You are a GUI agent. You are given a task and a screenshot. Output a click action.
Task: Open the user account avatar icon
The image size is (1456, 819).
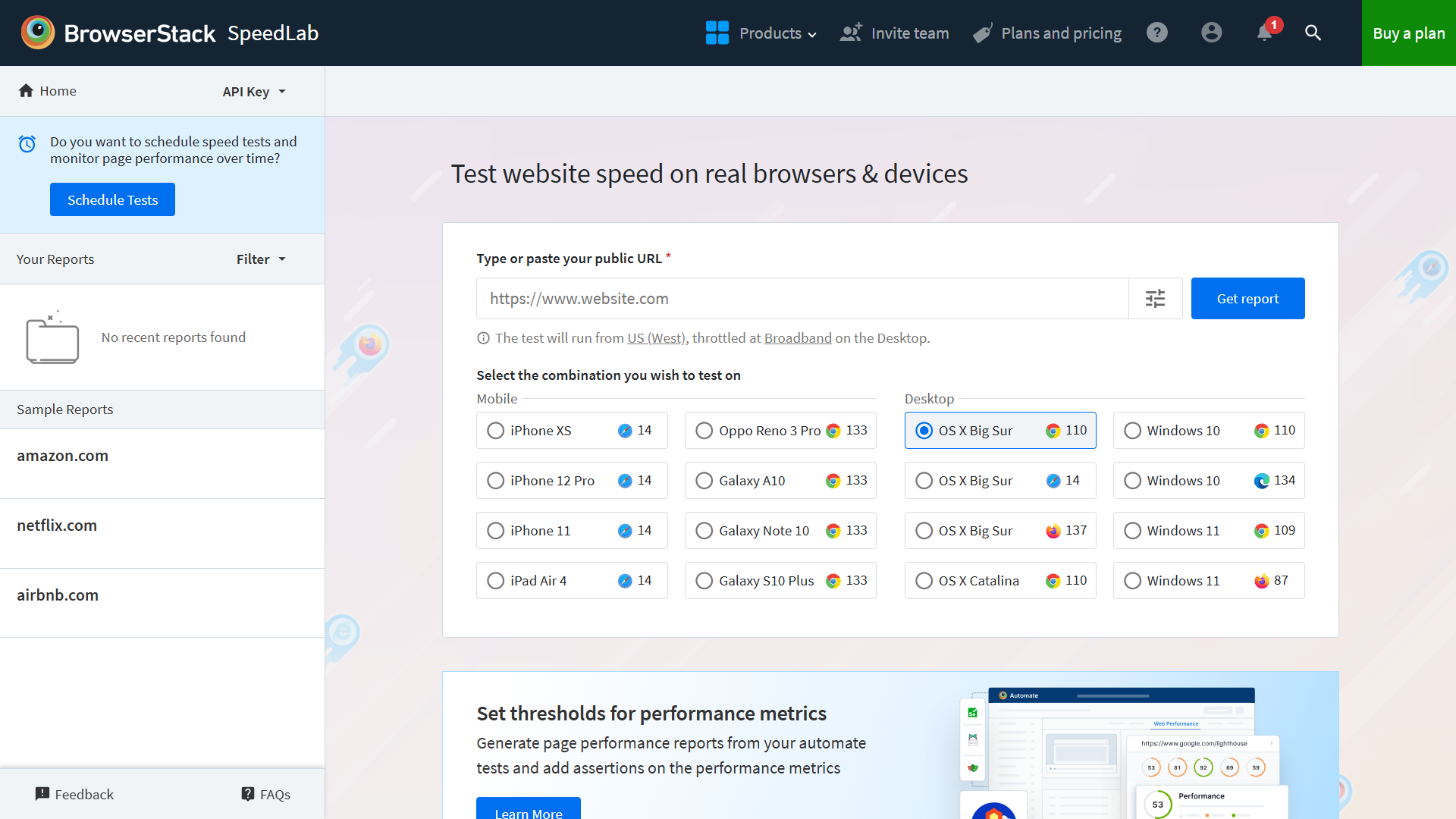[x=1212, y=33]
